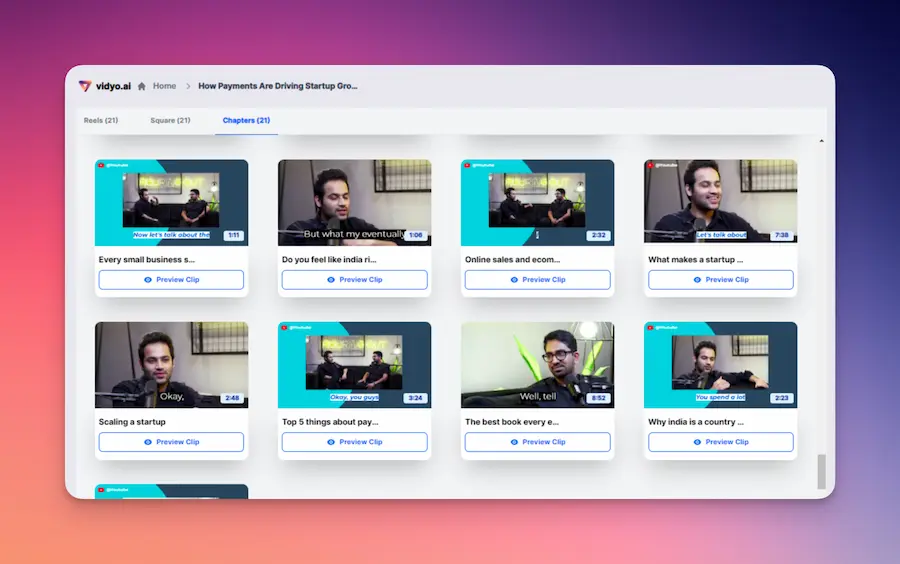Open thumbnail of 'Every small business s...' clip
Viewport: 900px width, 564px height.
(172, 203)
